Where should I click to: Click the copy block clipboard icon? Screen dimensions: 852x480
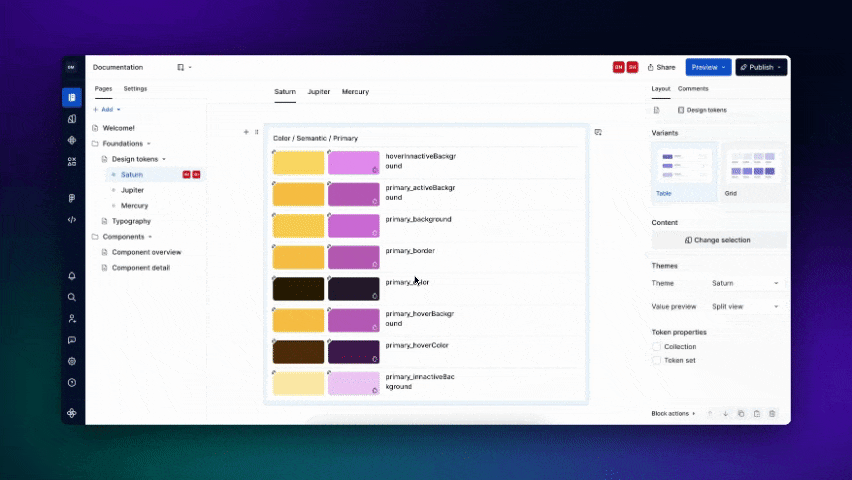757,414
